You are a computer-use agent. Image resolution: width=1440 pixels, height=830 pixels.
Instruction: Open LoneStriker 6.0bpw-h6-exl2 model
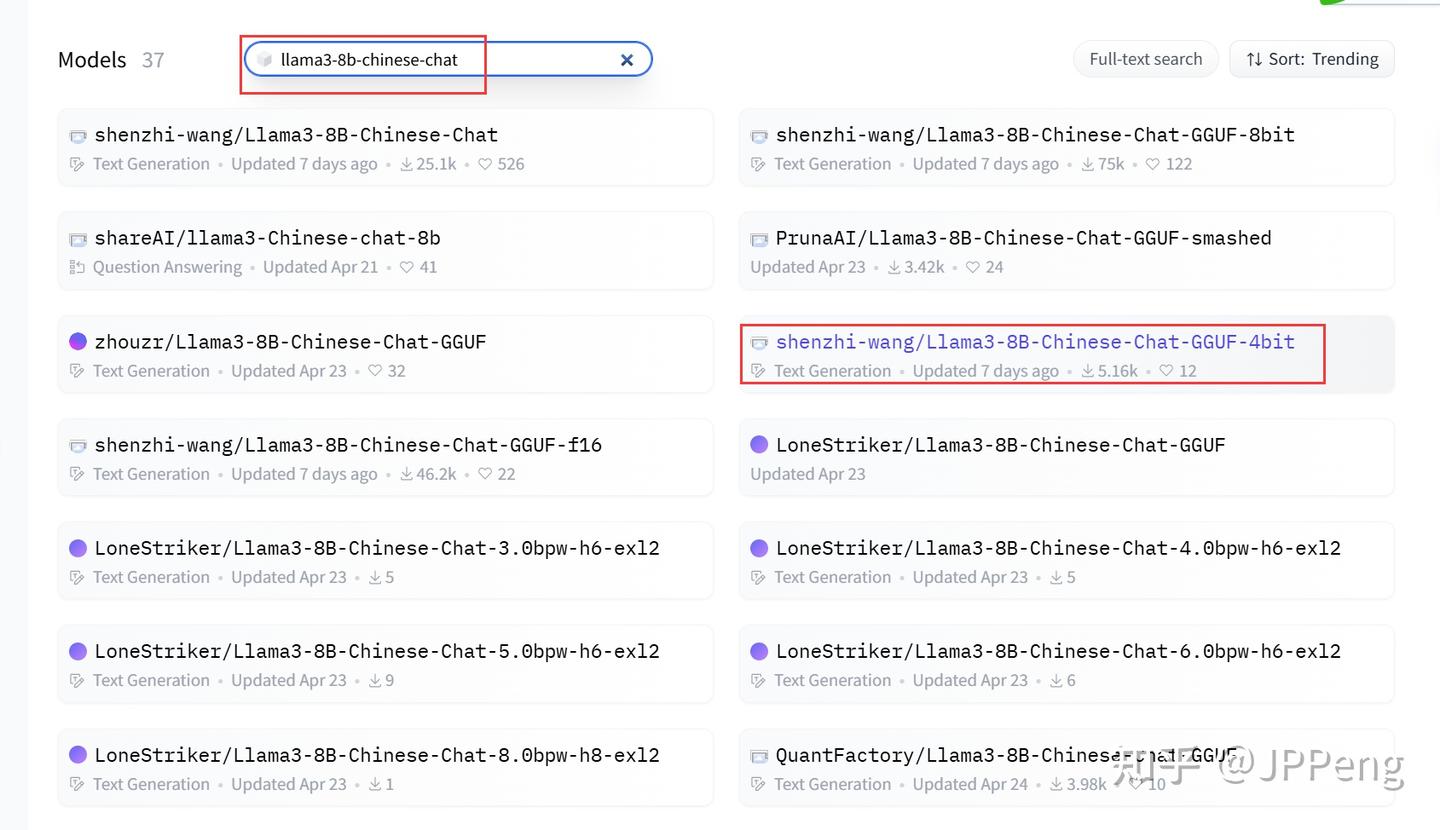click(x=1066, y=663)
